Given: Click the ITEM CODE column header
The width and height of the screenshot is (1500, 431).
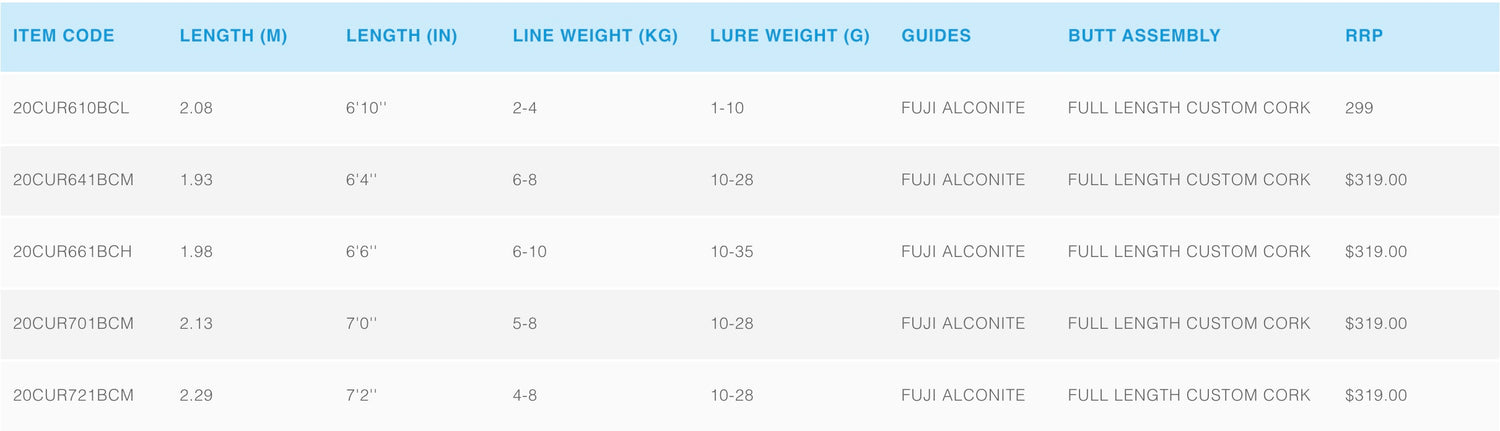Looking at the screenshot, I should [x=64, y=36].
